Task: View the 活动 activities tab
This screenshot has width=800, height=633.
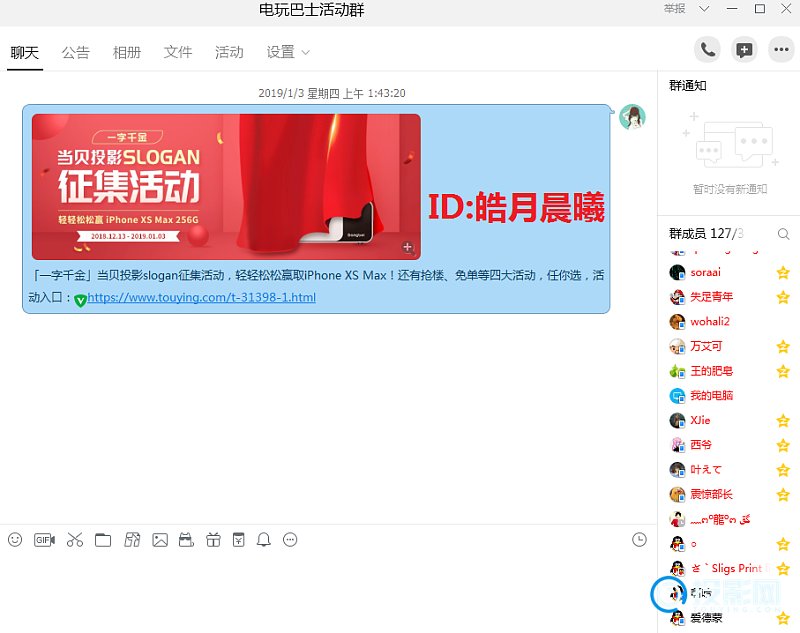Action: 229,52
